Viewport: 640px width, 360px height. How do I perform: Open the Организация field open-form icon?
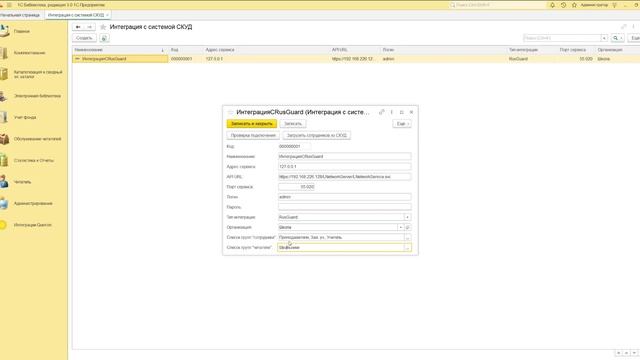(x=408, y=227)
